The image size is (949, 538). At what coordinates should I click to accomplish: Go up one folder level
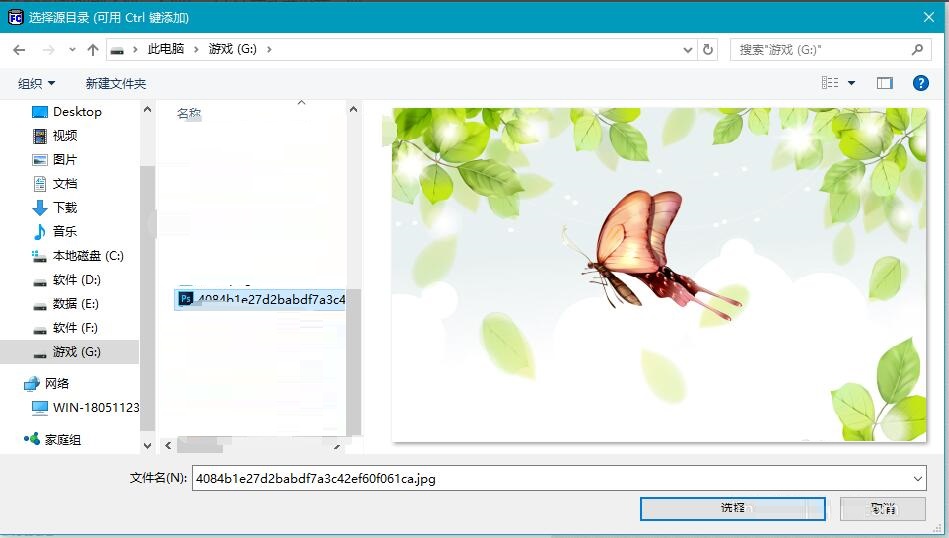93,50
